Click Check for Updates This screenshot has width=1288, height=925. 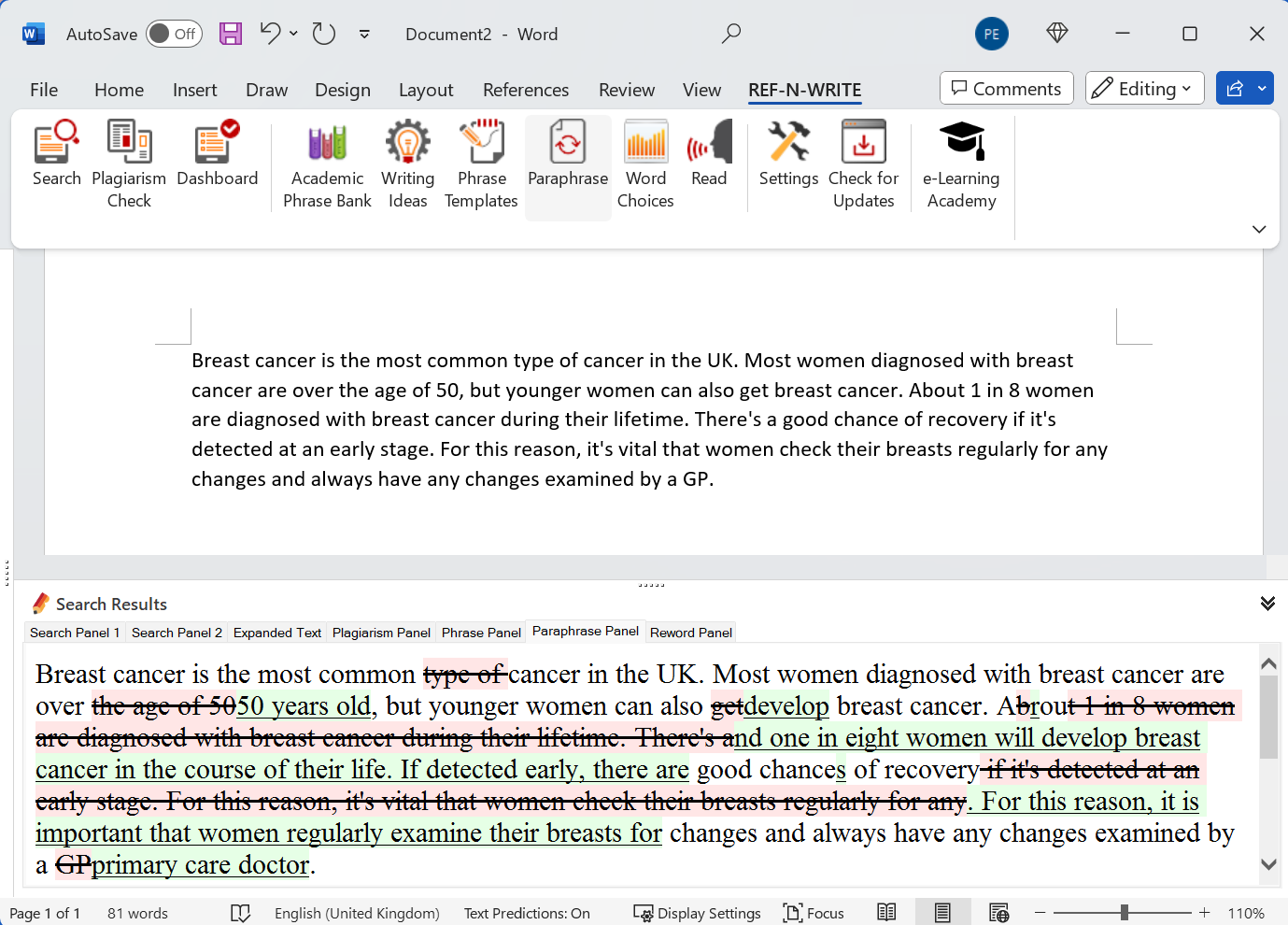click(863, 159)
